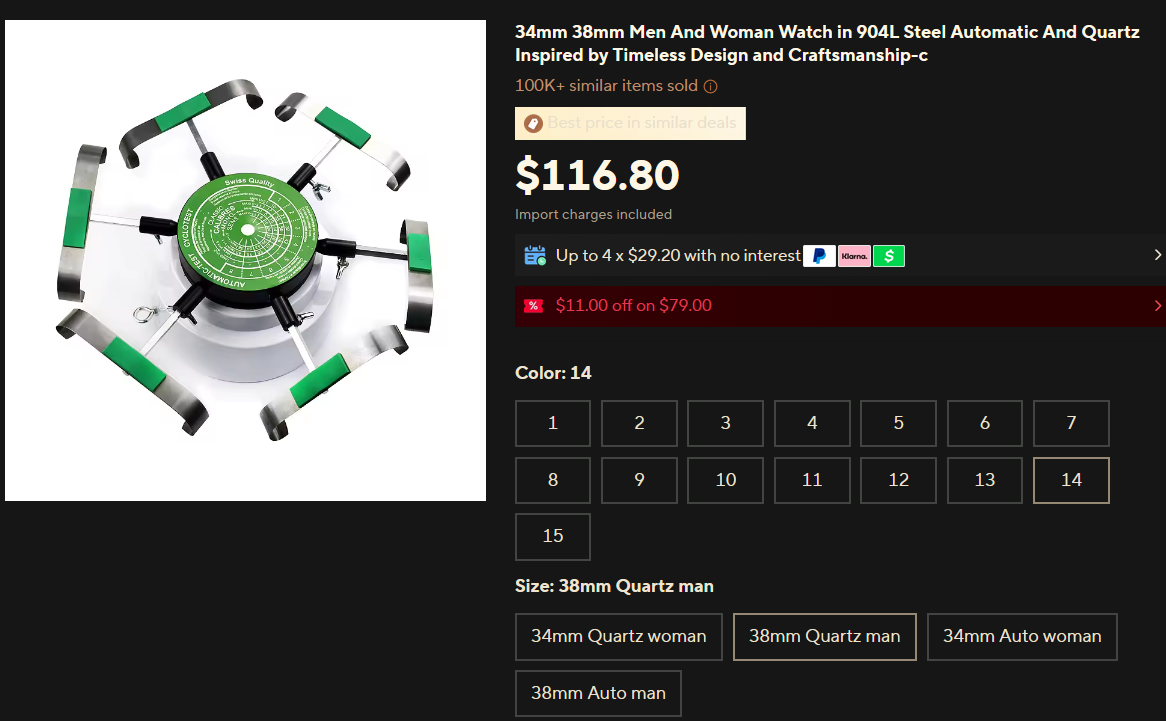Click the green Cash App icon
Screen dimensions: 1166x721
tap(889, 256)
